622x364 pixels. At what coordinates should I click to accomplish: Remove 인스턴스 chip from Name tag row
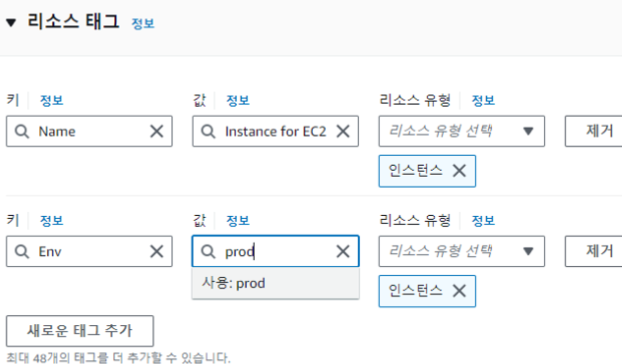pos(459,171)
